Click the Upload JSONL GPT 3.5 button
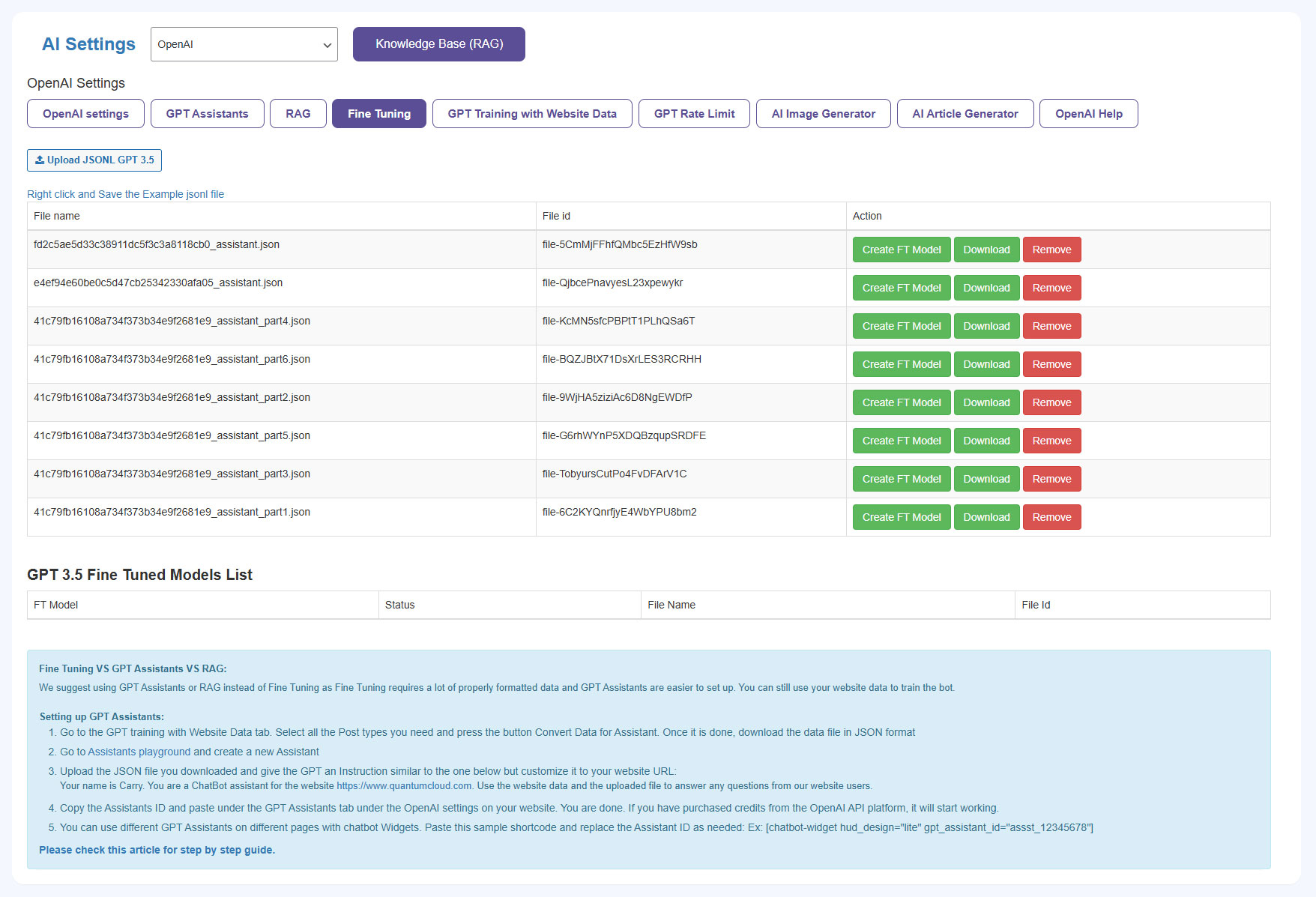This screenshot has width=1316, height=897. point(94,160)
